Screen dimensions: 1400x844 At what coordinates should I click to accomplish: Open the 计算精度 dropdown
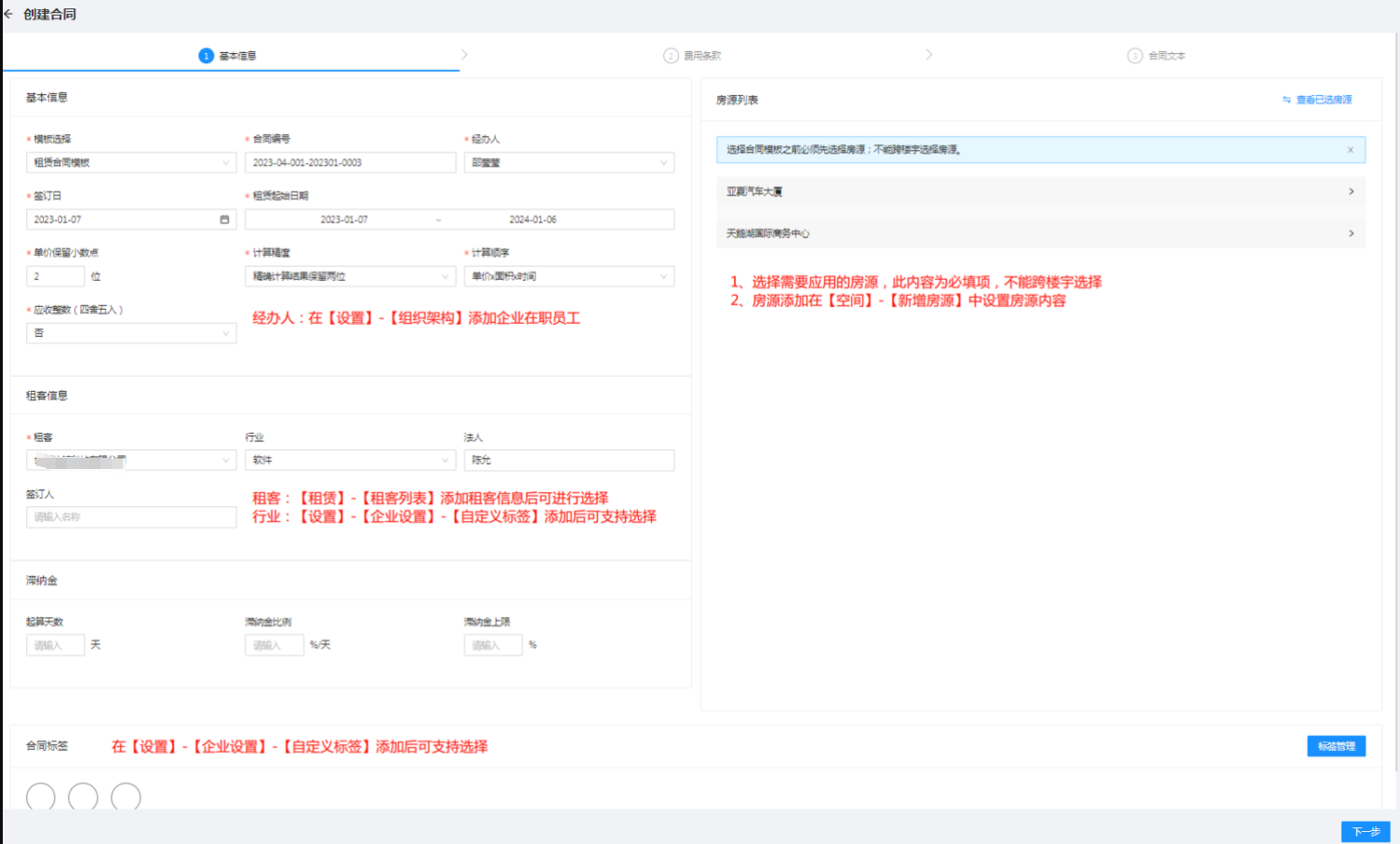pyautogui.click(x=350, y=276)
